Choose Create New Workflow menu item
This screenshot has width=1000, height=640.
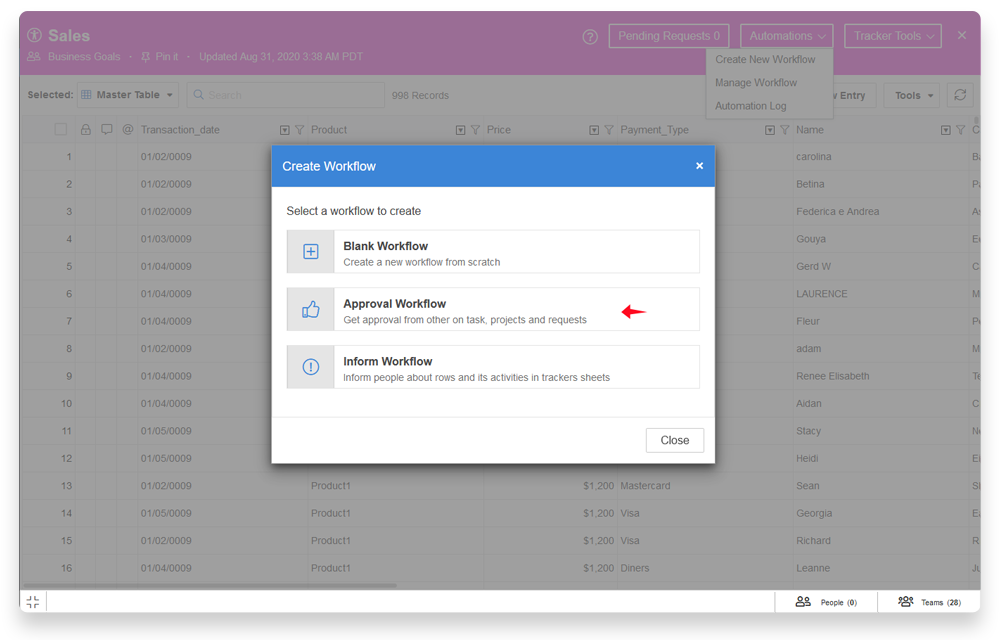click(x=765, y=59)
